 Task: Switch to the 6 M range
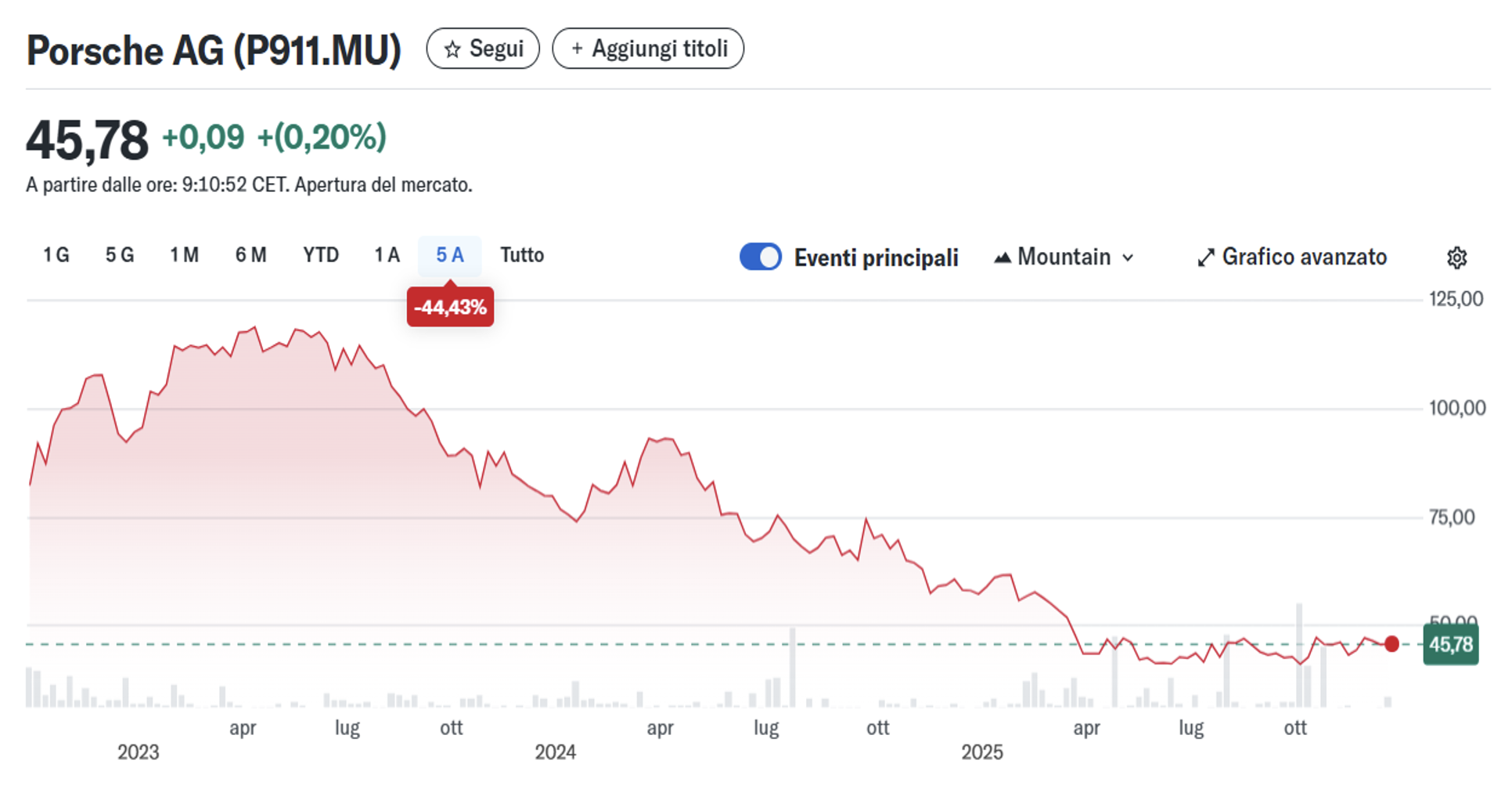point(250,255)
